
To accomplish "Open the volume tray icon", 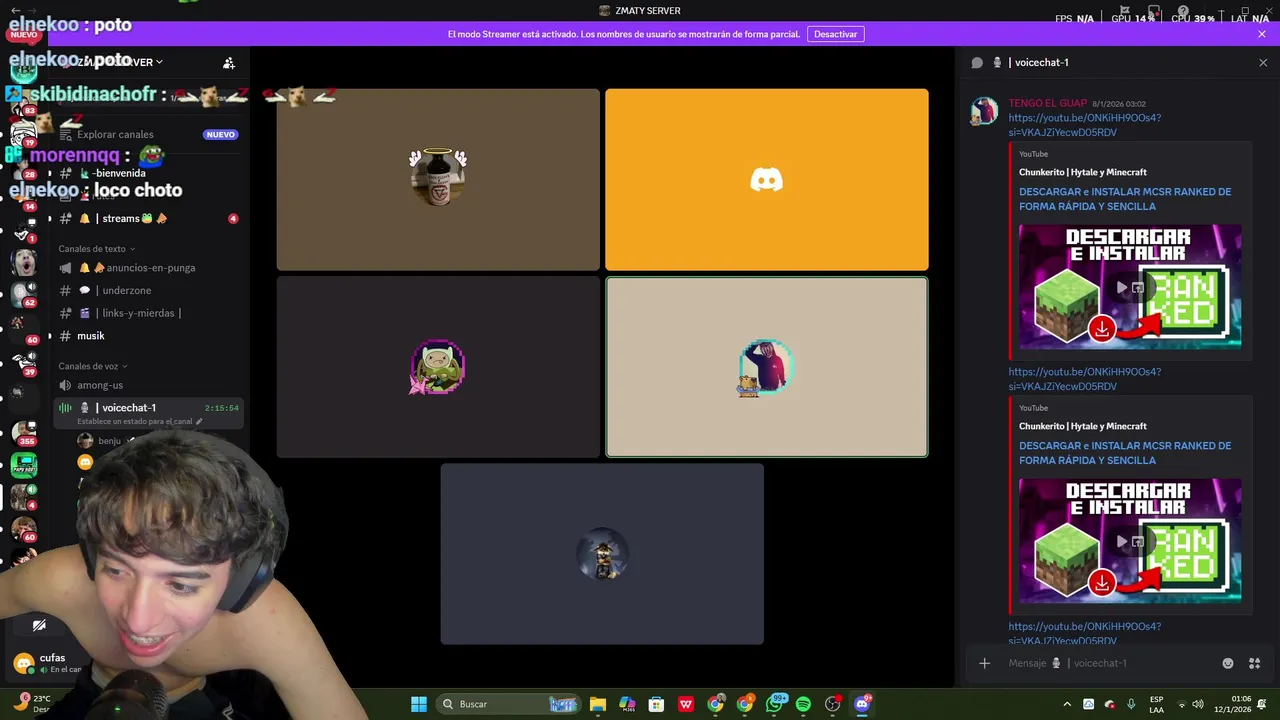I will click(1198, 704).
